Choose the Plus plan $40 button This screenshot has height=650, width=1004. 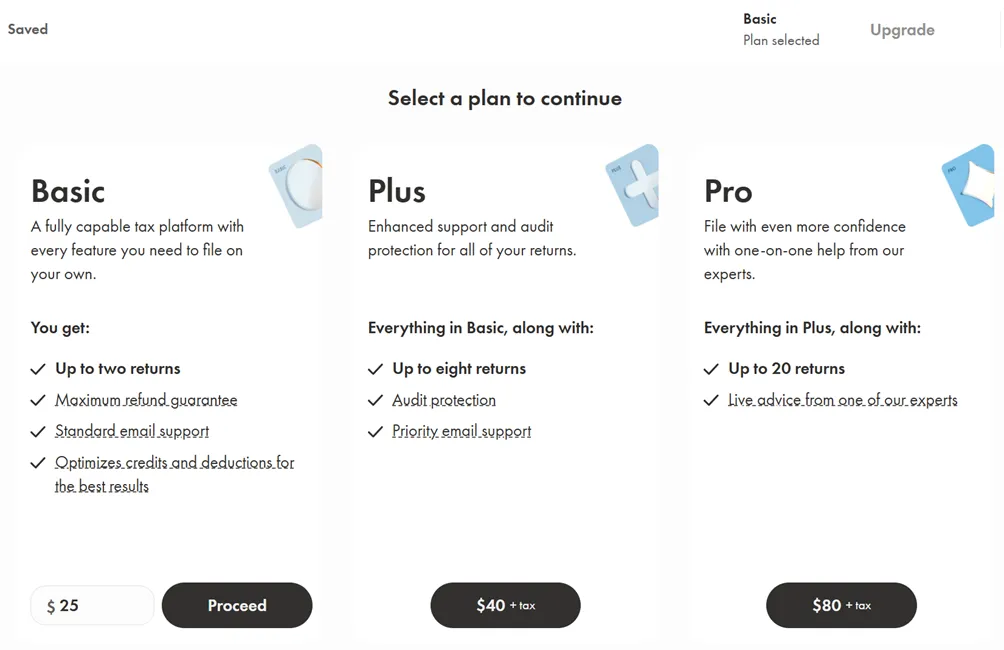[505, 605]
